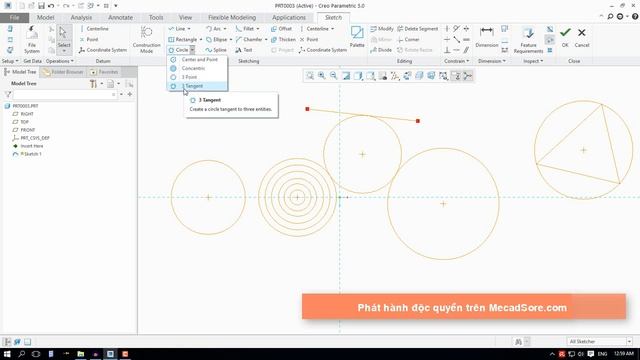Open File Explorer from taskbar

pyautogui.click(x=80, y=354)
